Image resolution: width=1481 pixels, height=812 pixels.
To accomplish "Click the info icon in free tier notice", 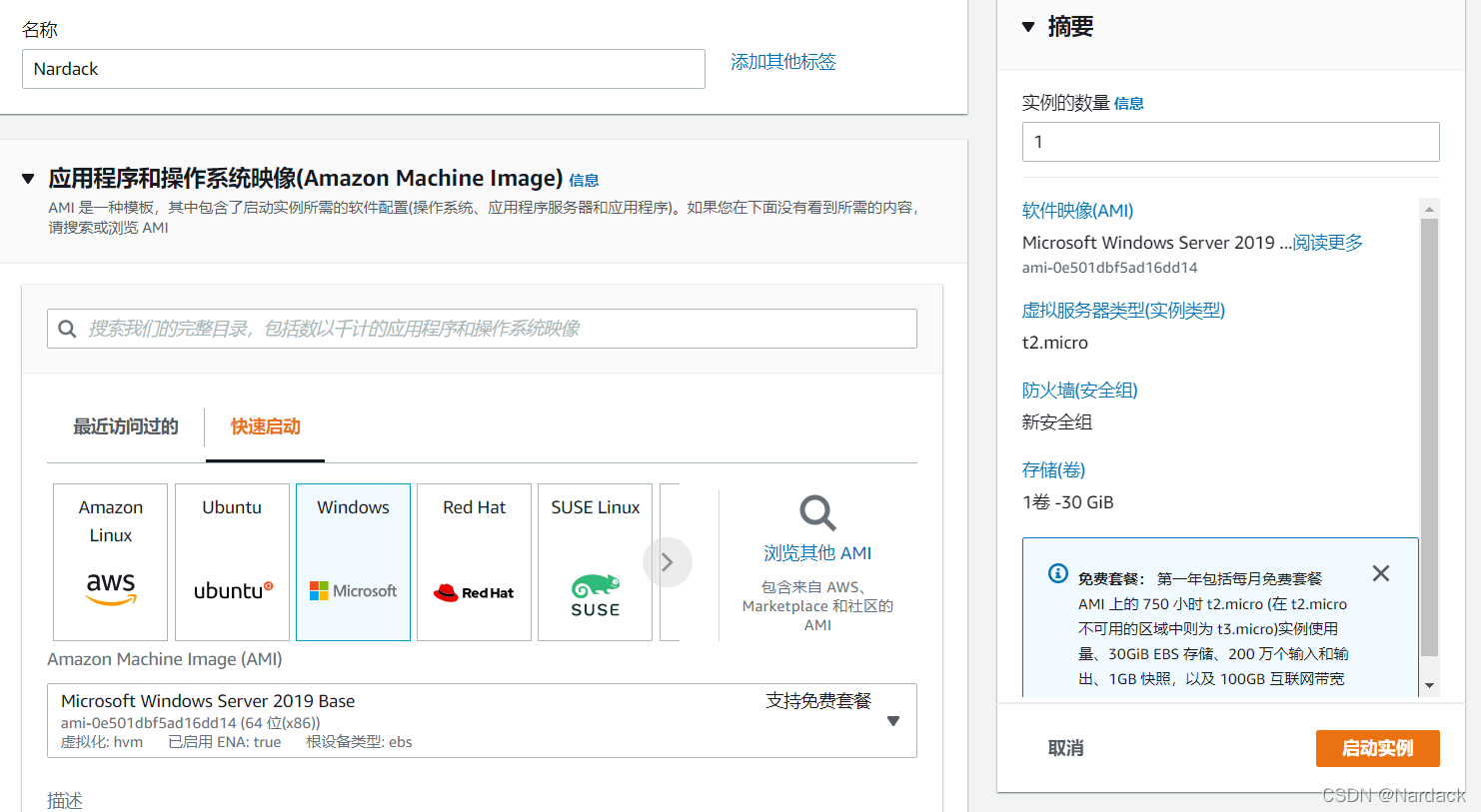I will [x=1057, y=573].
